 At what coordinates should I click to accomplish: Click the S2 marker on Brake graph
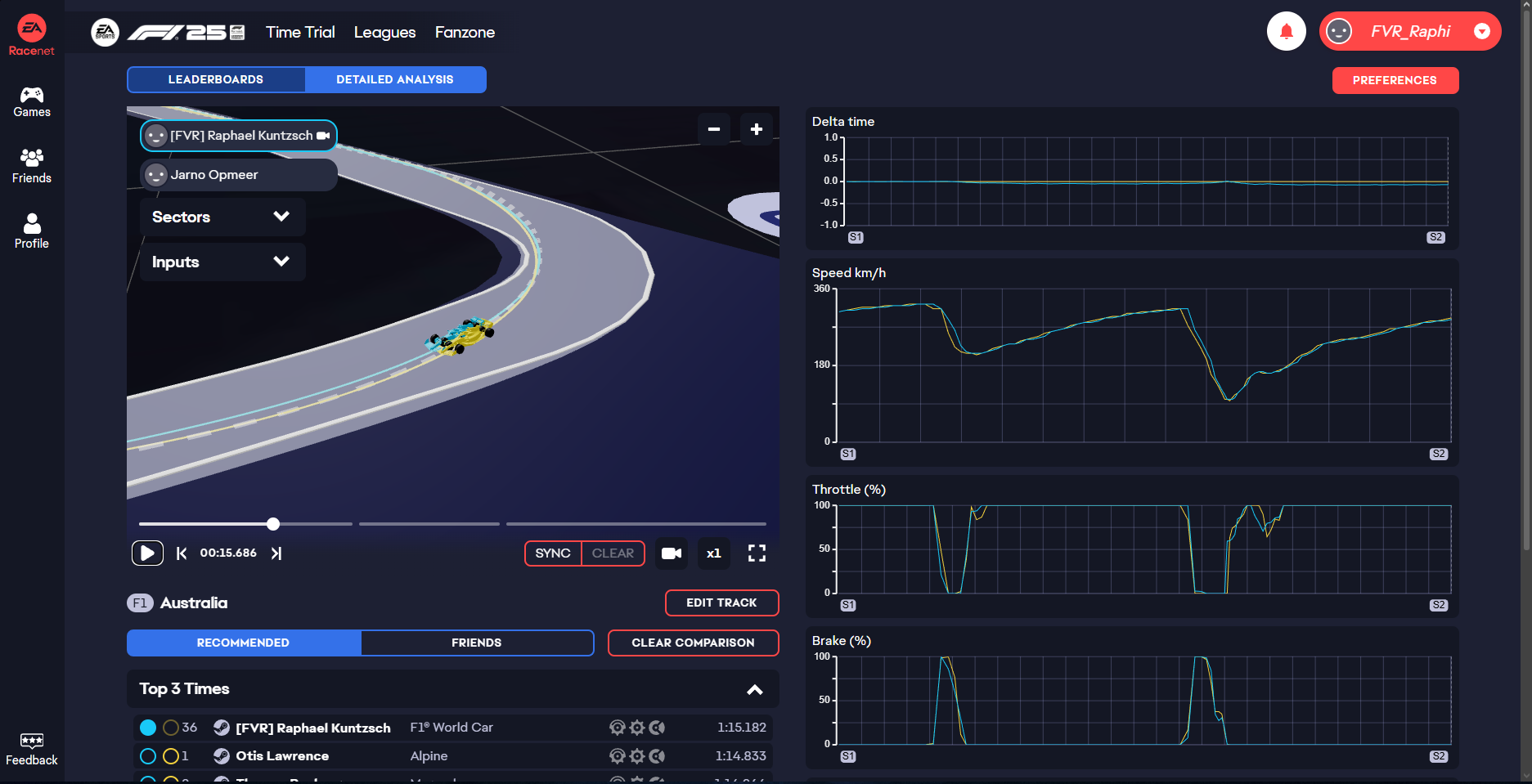(x=1439, y=756)
